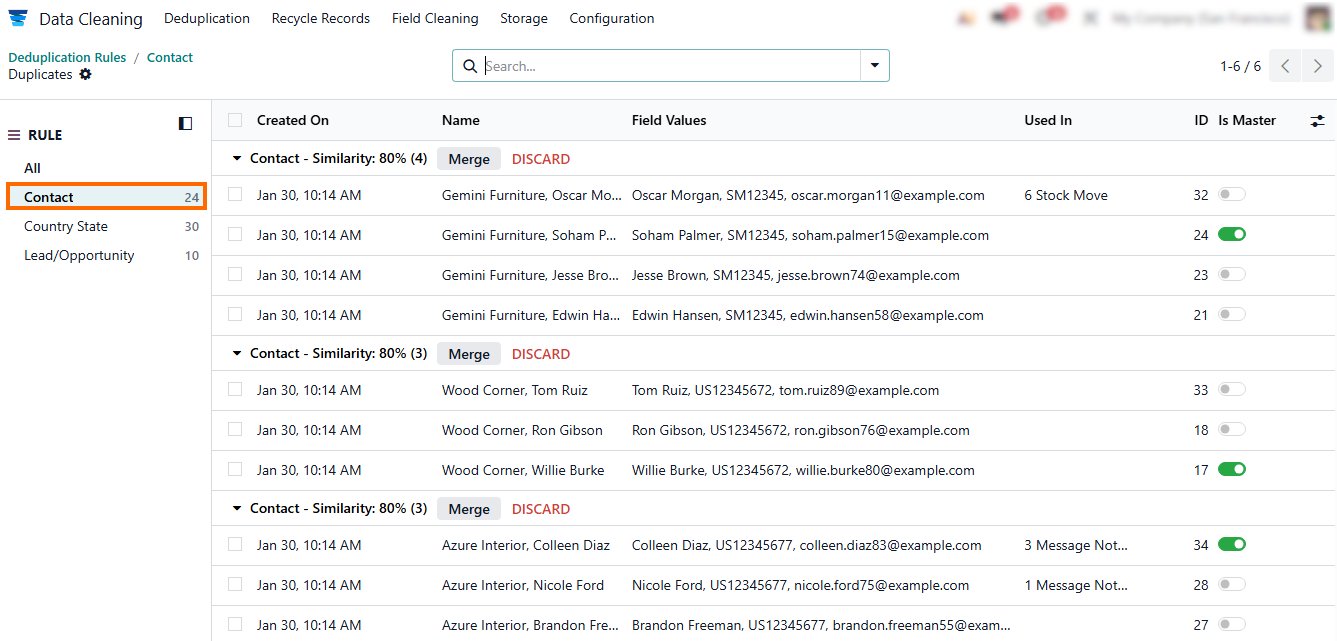Collapse the rule sidebar panel icon
1337x641 pixels.
(x=185, y=123)
